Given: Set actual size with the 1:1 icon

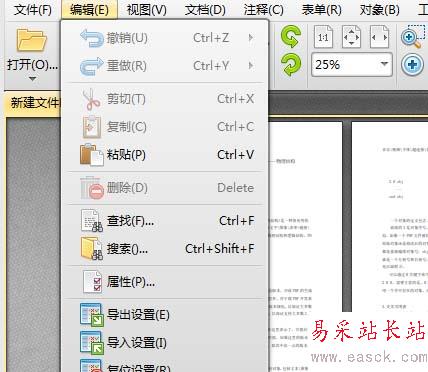Looking at the screenshot, I should tap(323, 37).
